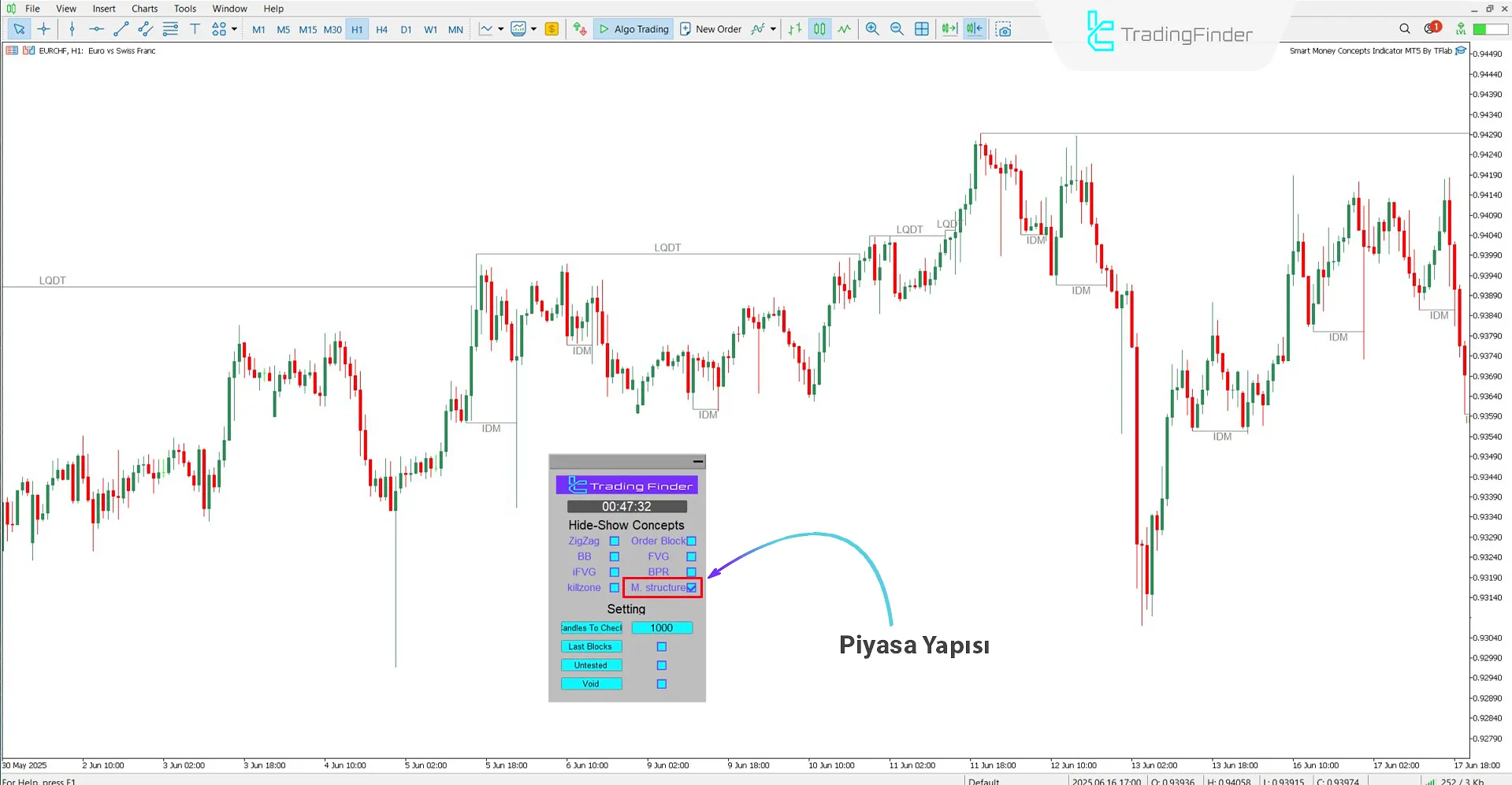Image resolution: width=1512 pixels, height=785 pixels.
Task: Click the depth of market icon beside EURCHF
Action: tap(12, 50)
